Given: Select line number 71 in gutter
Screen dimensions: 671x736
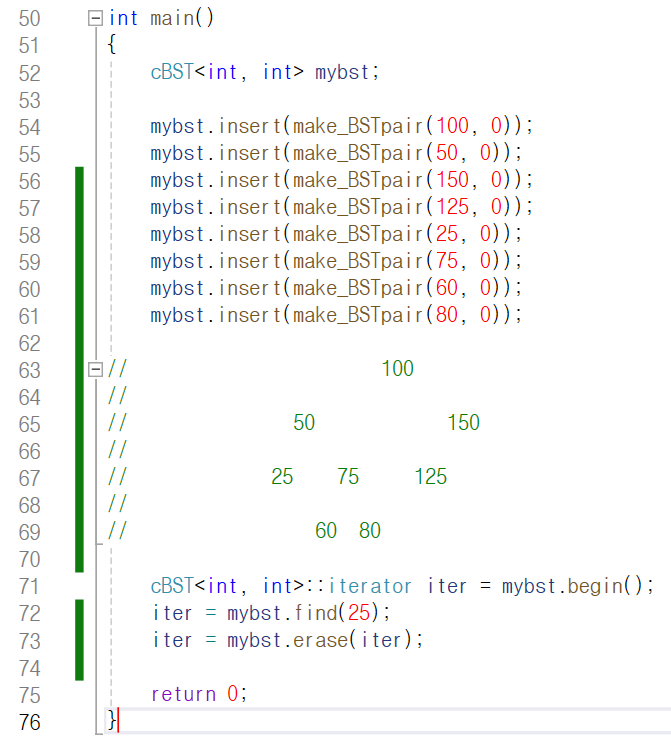Looking at the screenshot, I should point(30,586).
